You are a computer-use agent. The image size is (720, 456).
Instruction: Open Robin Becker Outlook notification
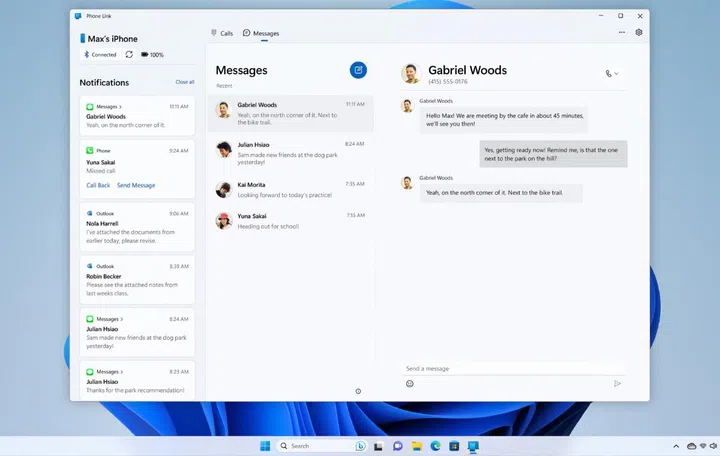137,280
